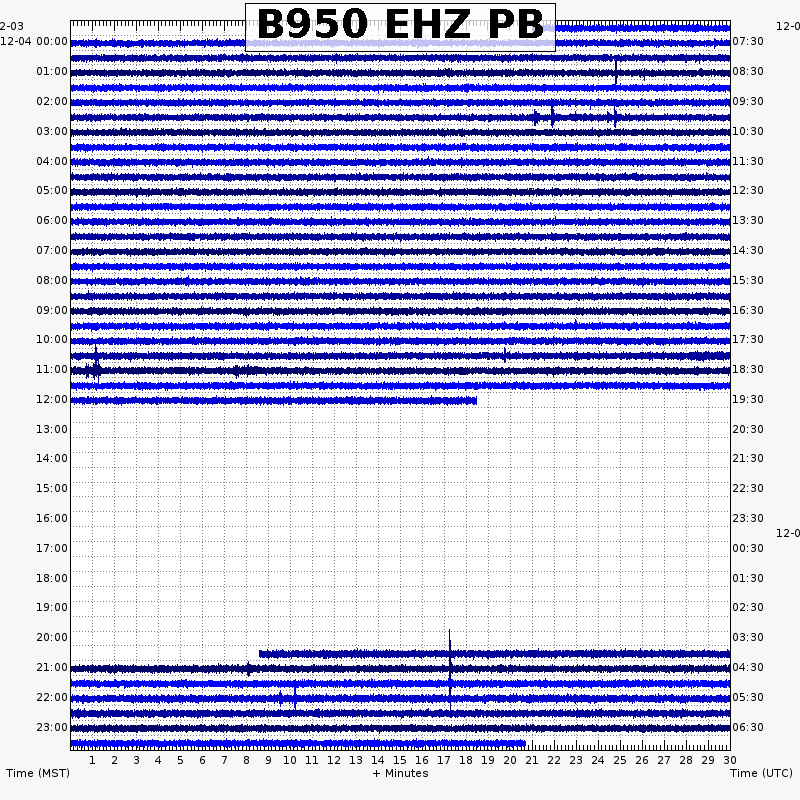Click the 02:00 MST row label
Screen dimensions: 800x800
(x=52, y=102)
